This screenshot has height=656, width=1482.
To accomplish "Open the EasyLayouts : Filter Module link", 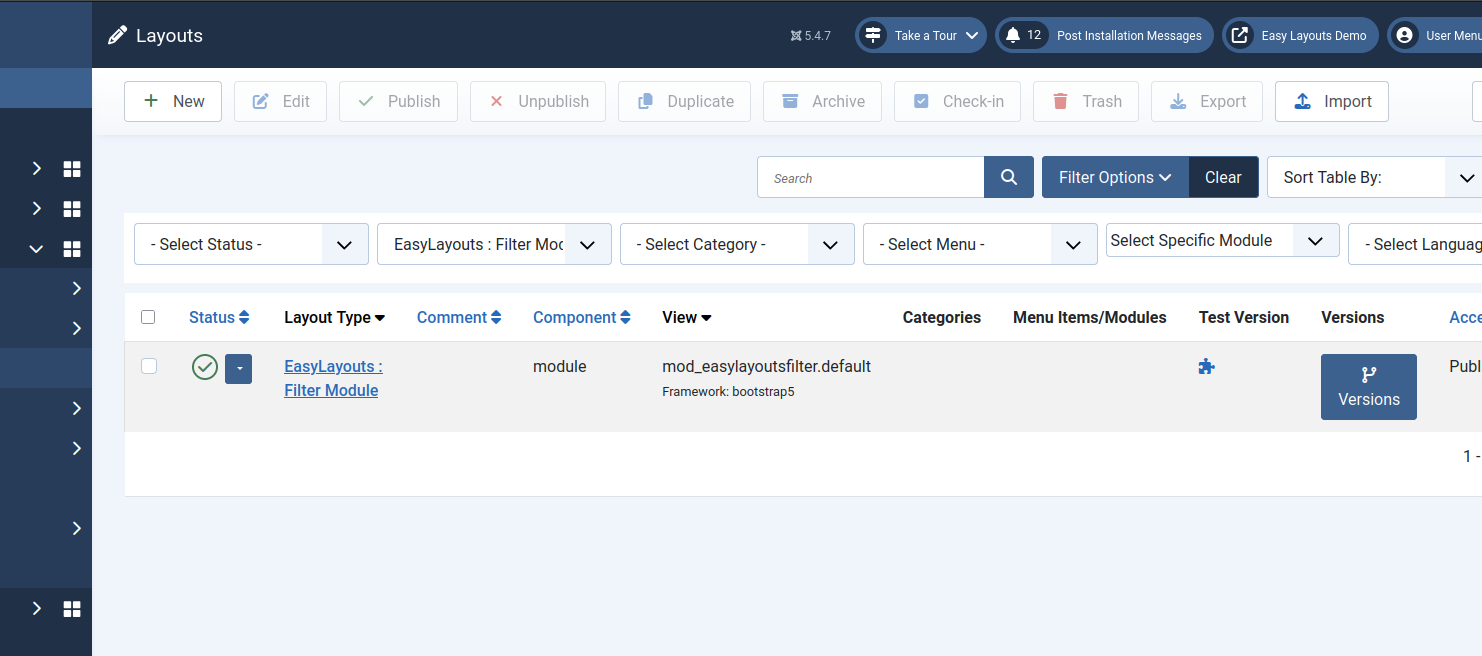I will pyautogui.click(x=333, y=378).
